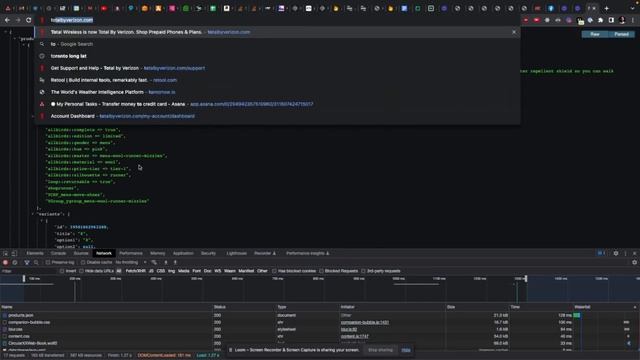Switch JSON view to Raw
640x360 pixels.
pyautogui.click(x=595, y=34)
